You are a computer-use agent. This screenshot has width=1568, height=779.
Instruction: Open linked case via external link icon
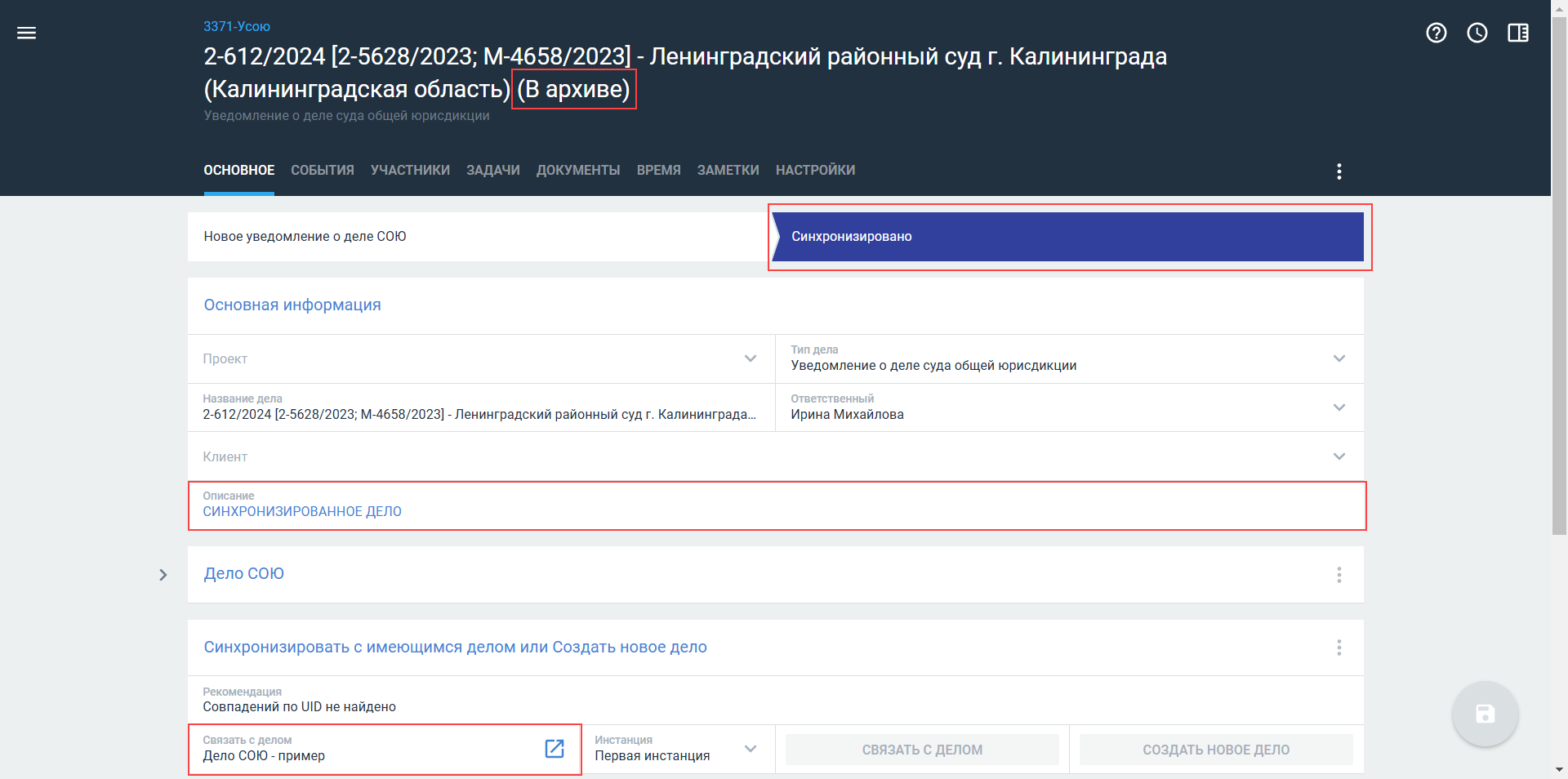coord(555,749)
